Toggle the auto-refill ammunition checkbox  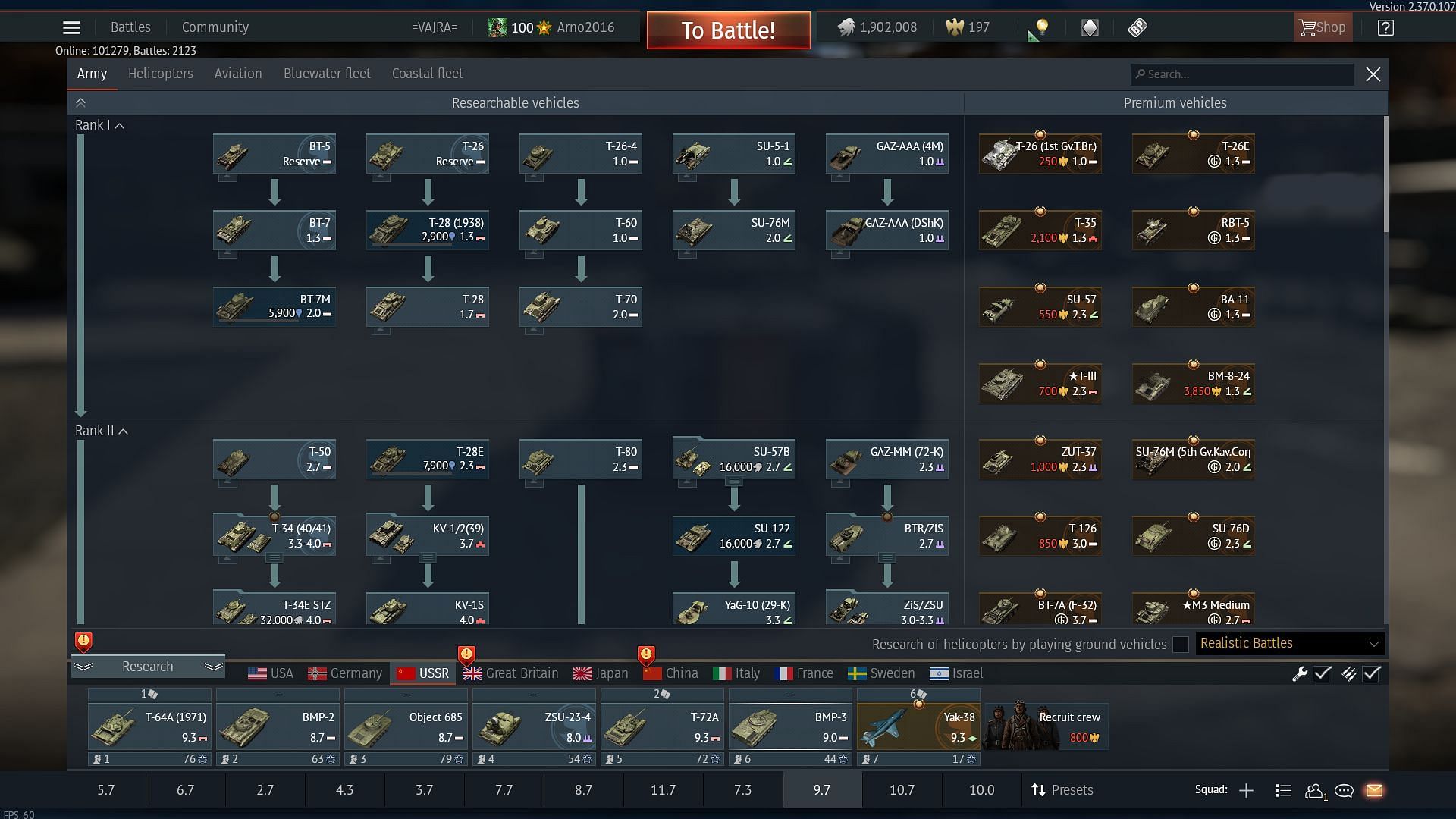tap(1371, 673)
